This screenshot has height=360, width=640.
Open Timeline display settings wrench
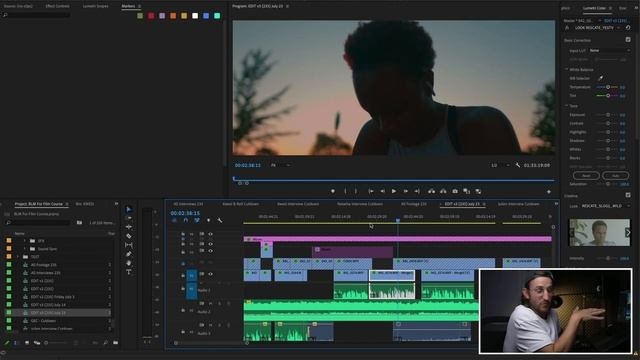pos(220,220)
